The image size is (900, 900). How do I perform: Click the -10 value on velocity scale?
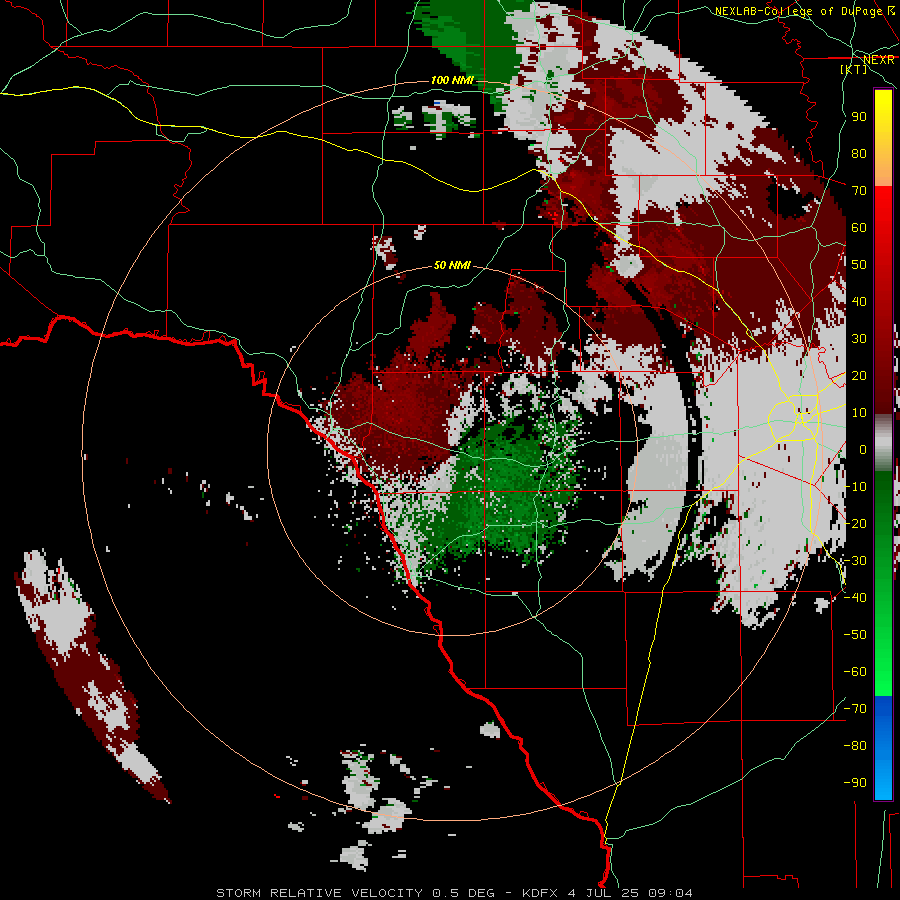pyautogui.click(x=855, y=487)
